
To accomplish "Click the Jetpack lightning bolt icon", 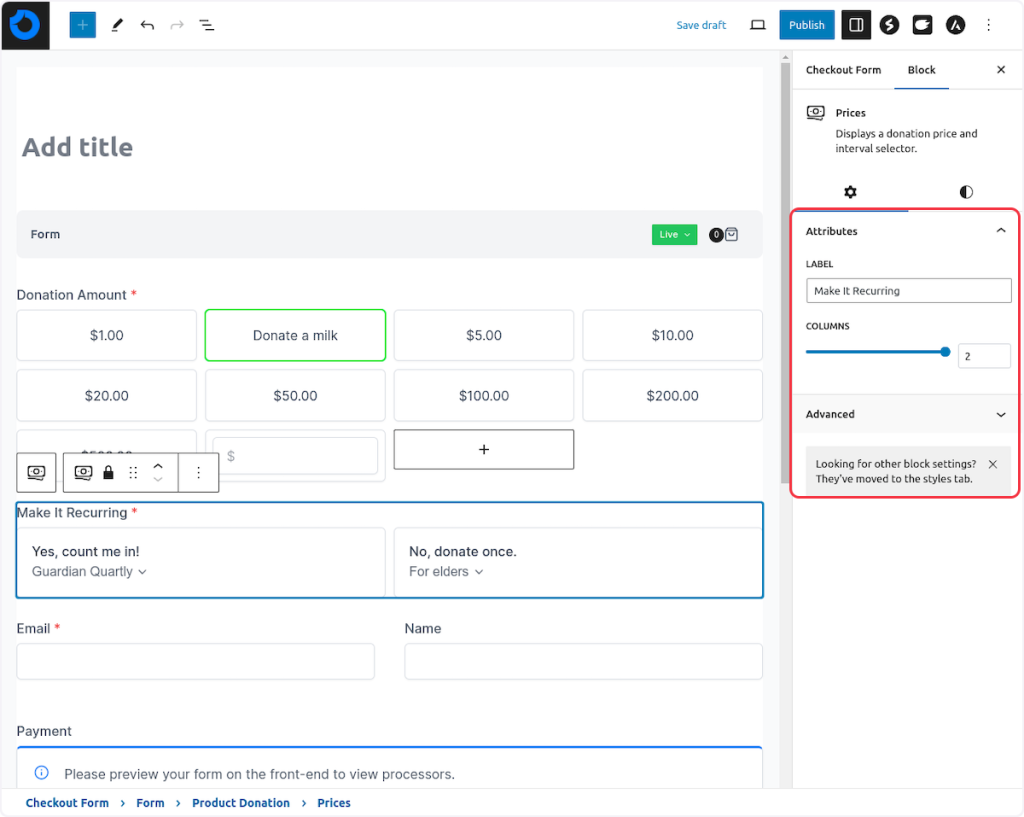I will coord(889,25).
